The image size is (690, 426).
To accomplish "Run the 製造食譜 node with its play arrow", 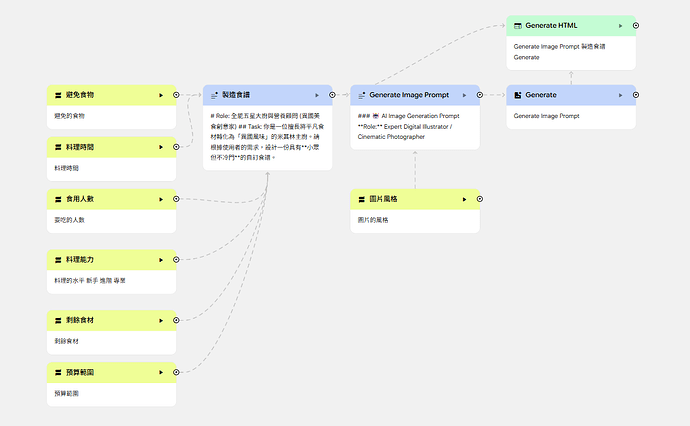I will 316,95.
